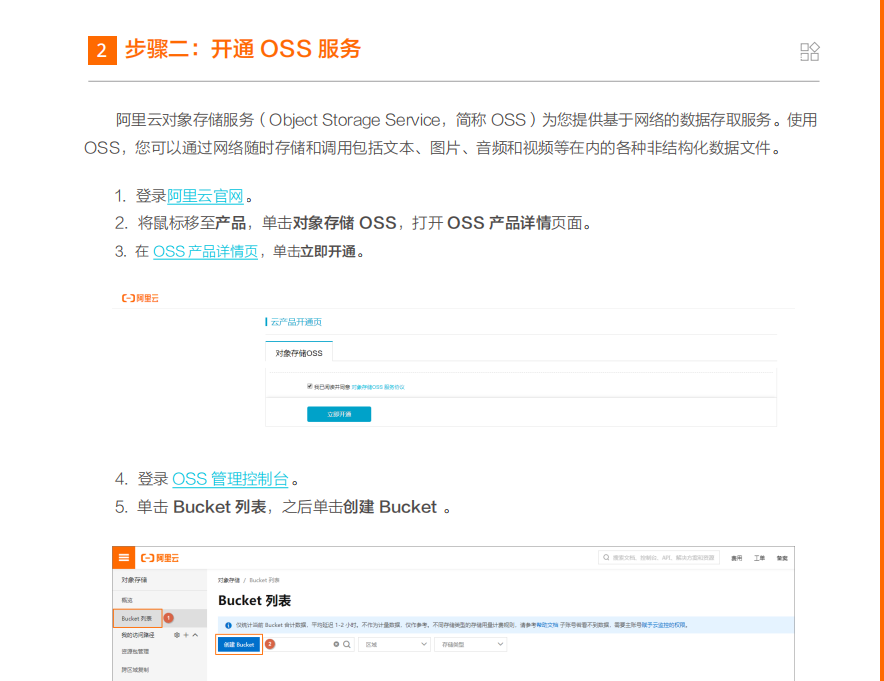Open the 帮助文档 link in the notice
The image size is (884, 681).
[547, 625]
